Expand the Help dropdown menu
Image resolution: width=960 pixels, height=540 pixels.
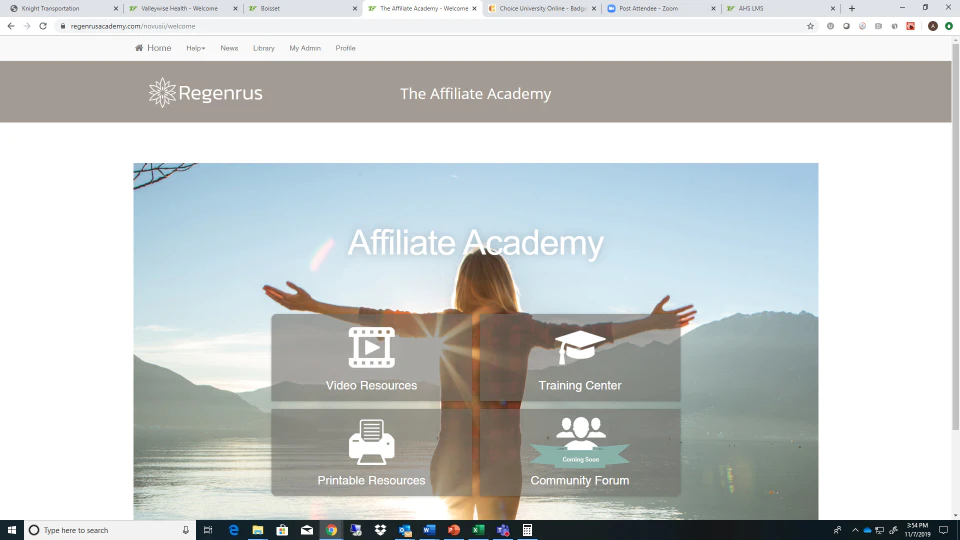[196, 48]
